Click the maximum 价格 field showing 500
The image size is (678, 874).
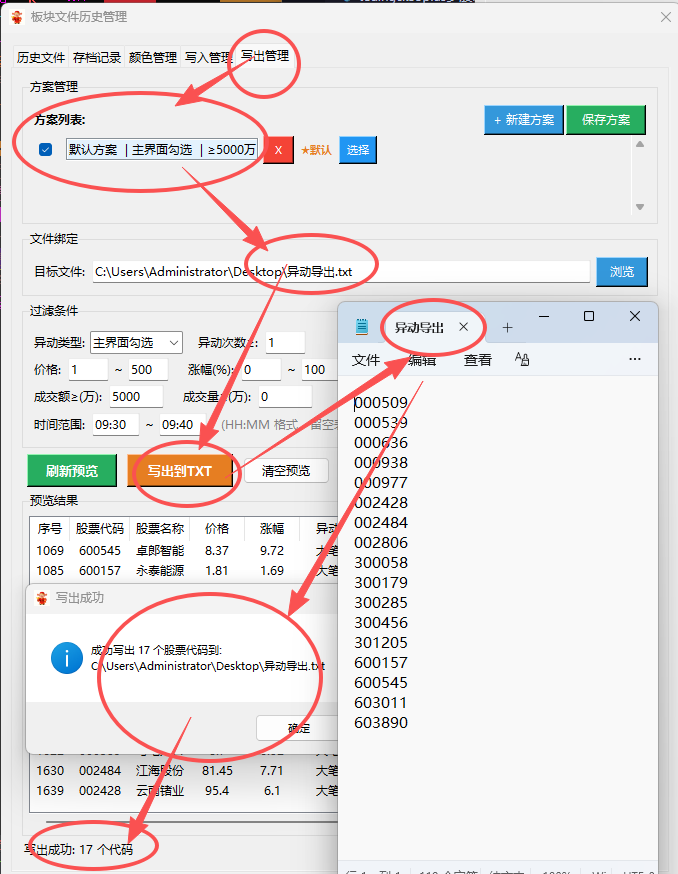[148, 370]
